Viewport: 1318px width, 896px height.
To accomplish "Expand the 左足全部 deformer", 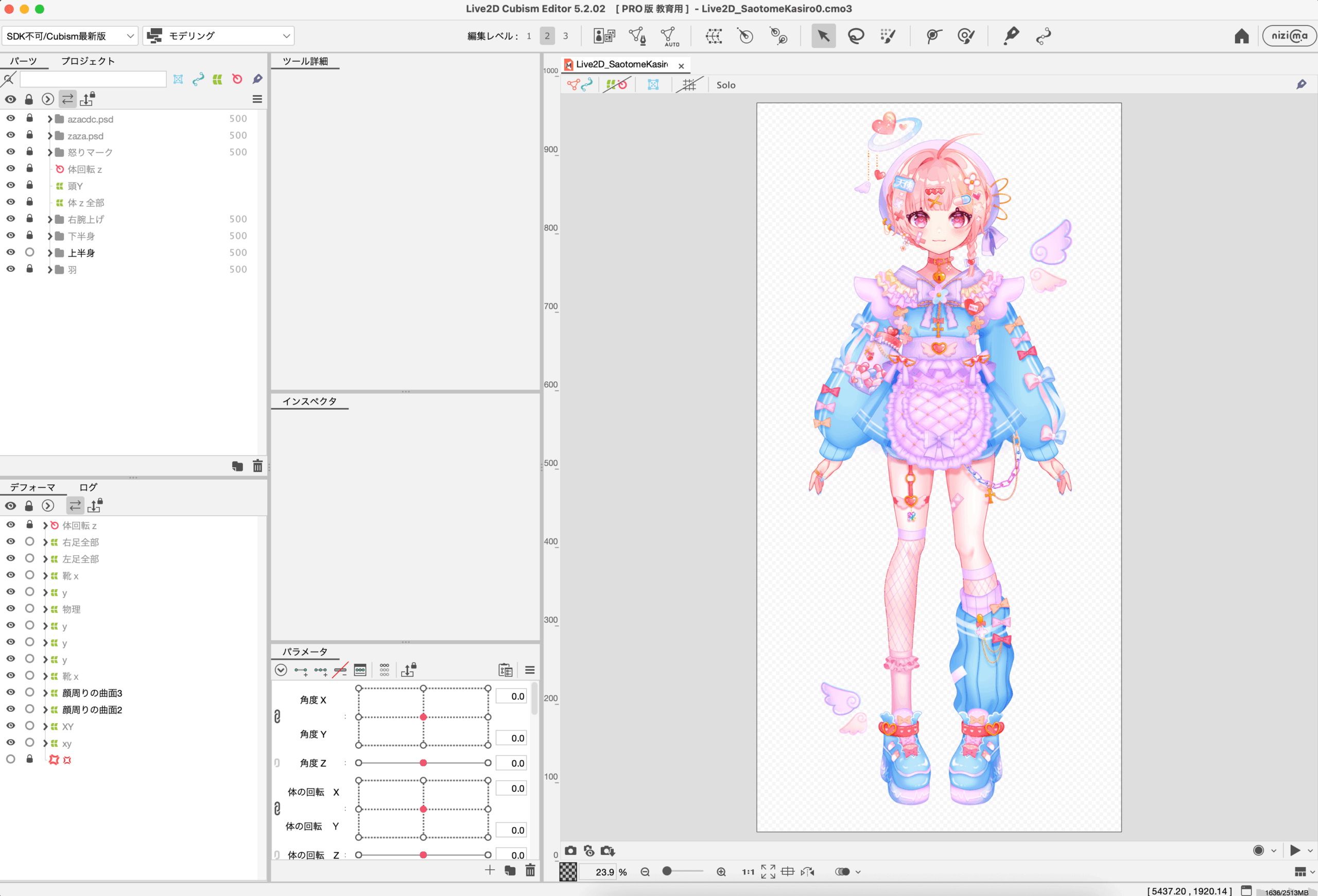I will click(x=45, y=559).
